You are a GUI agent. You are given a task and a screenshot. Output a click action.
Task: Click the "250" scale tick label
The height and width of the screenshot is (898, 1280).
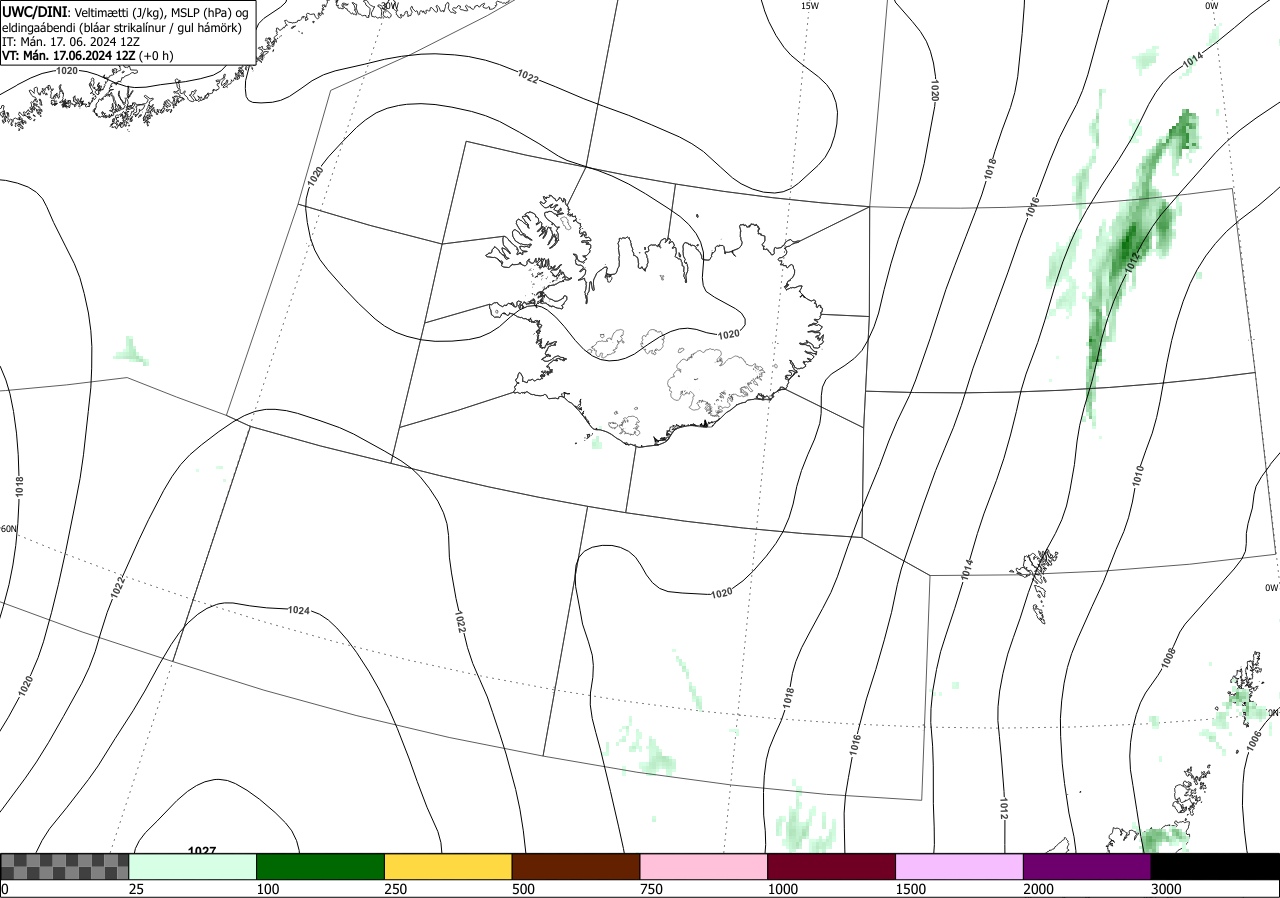pyautogui.click(x=395, y=889)
